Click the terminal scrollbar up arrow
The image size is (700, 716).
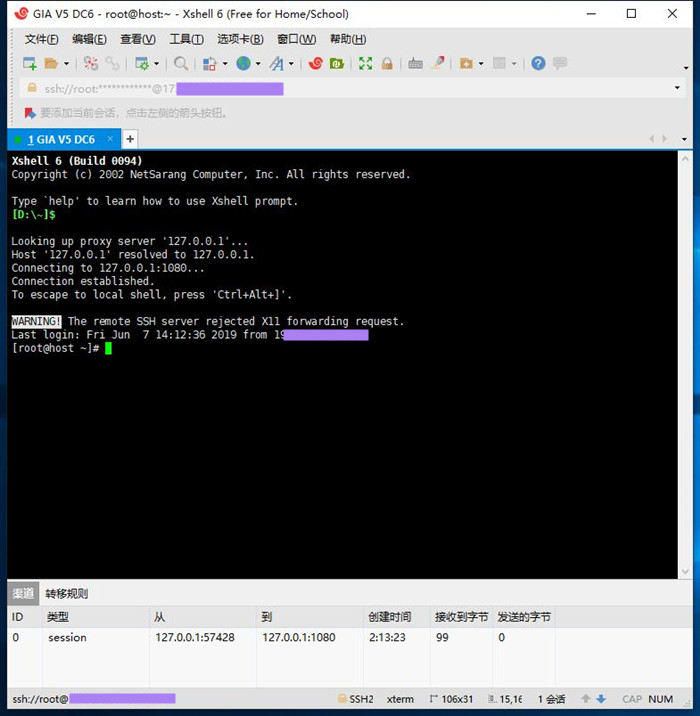[x=685, y=159]
